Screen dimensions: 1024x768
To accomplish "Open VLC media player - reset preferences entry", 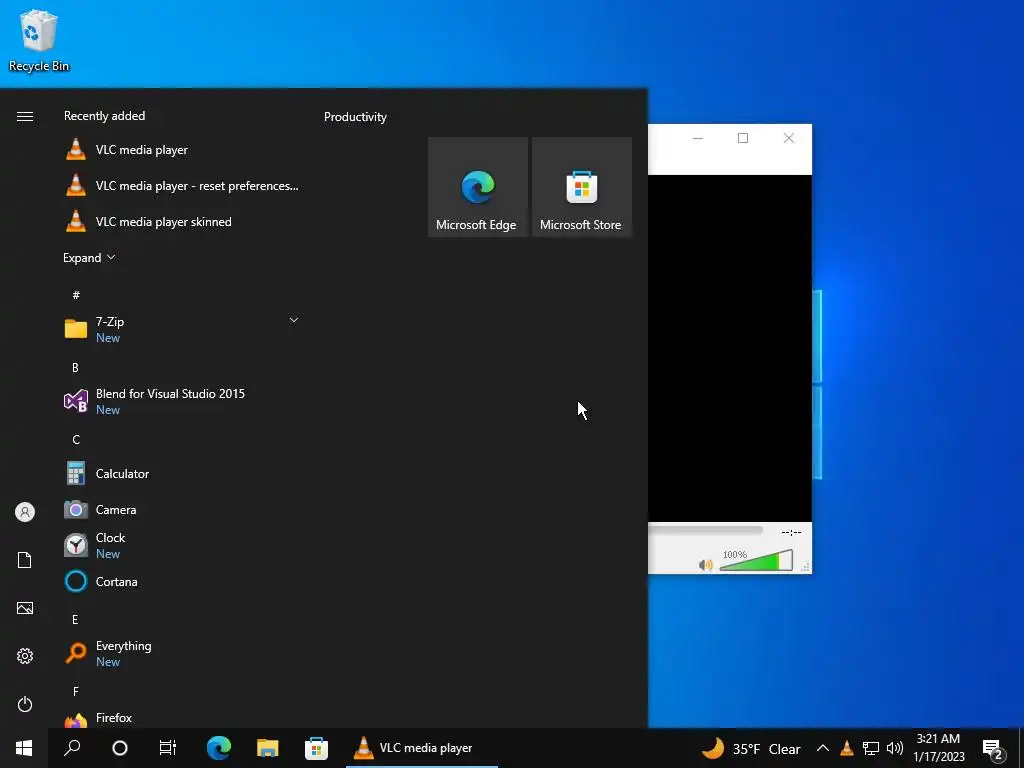I will tap(183, 185).
